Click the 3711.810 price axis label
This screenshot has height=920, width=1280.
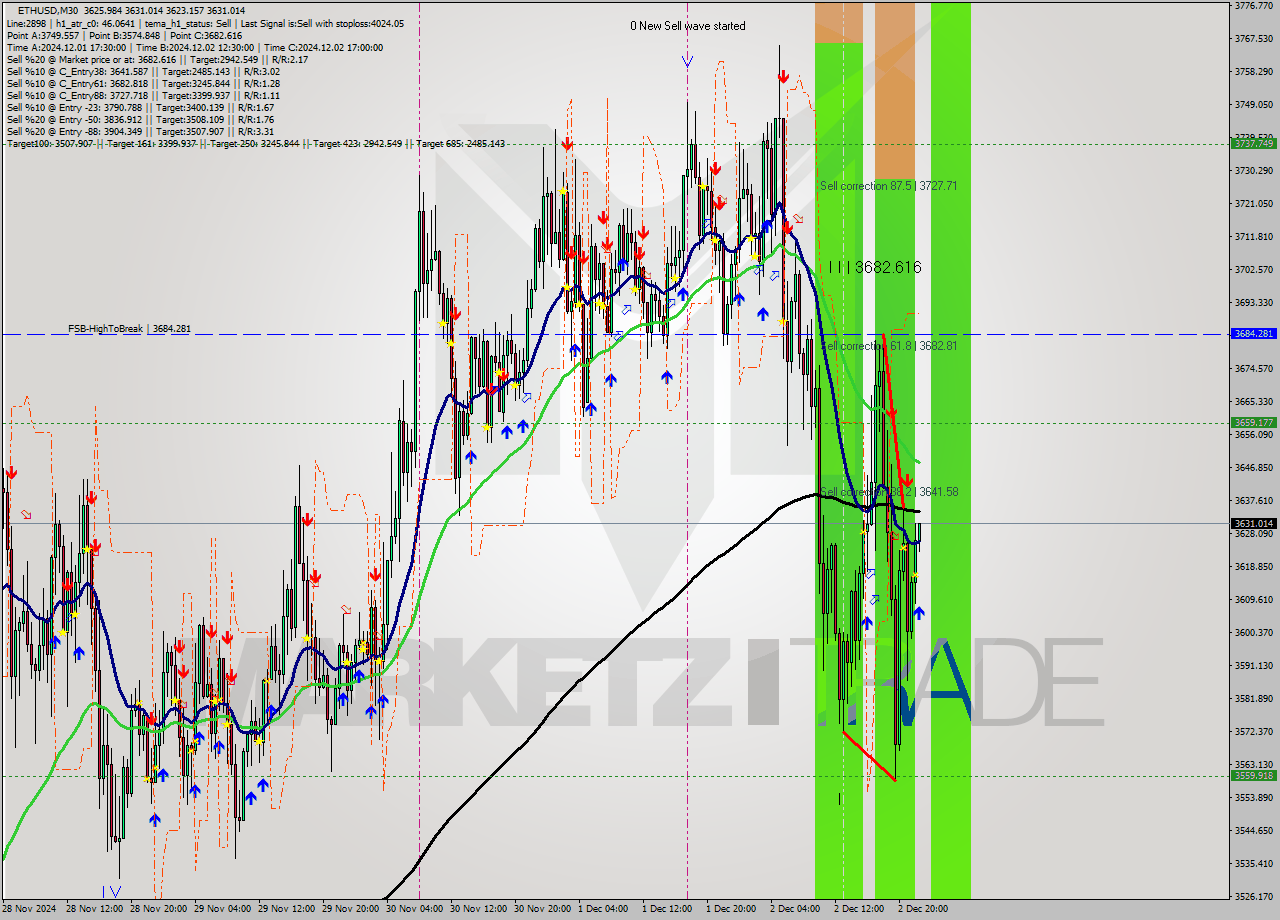1253,236
